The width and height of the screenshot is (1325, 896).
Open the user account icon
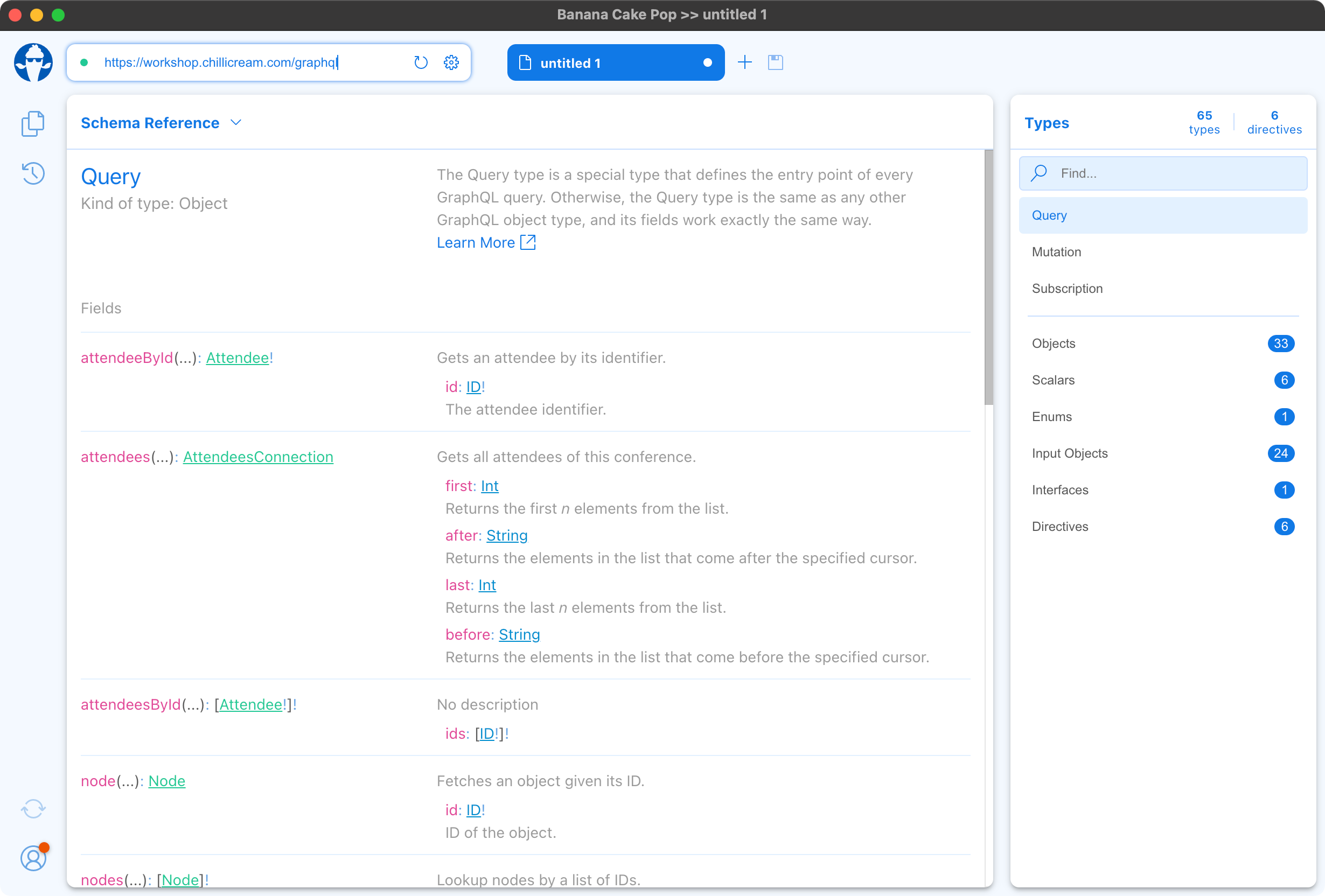[x=33, y=858]
